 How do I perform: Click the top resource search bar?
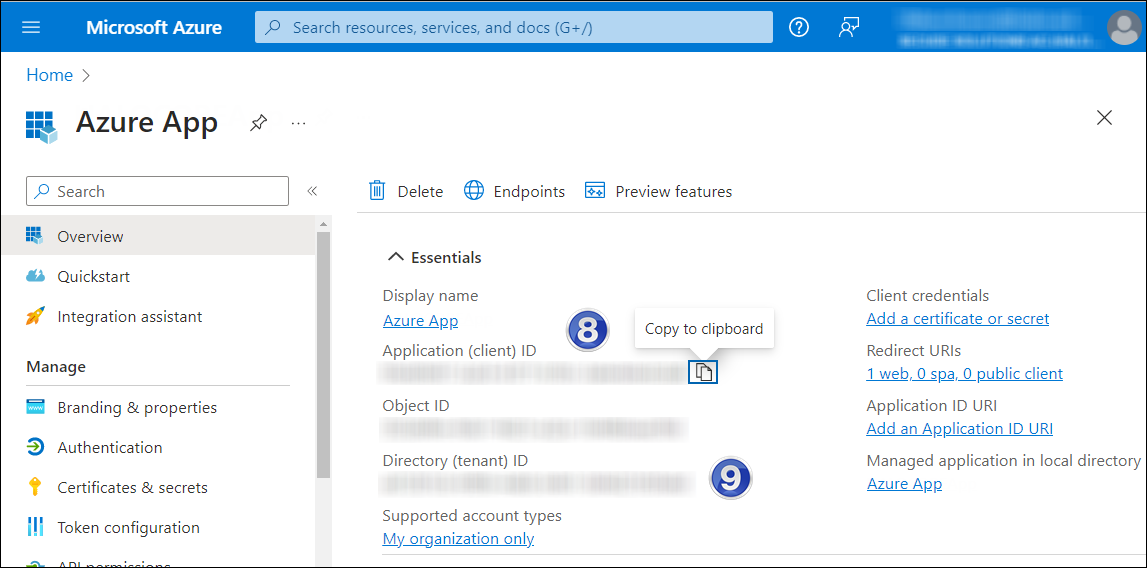tap(513, 27)
